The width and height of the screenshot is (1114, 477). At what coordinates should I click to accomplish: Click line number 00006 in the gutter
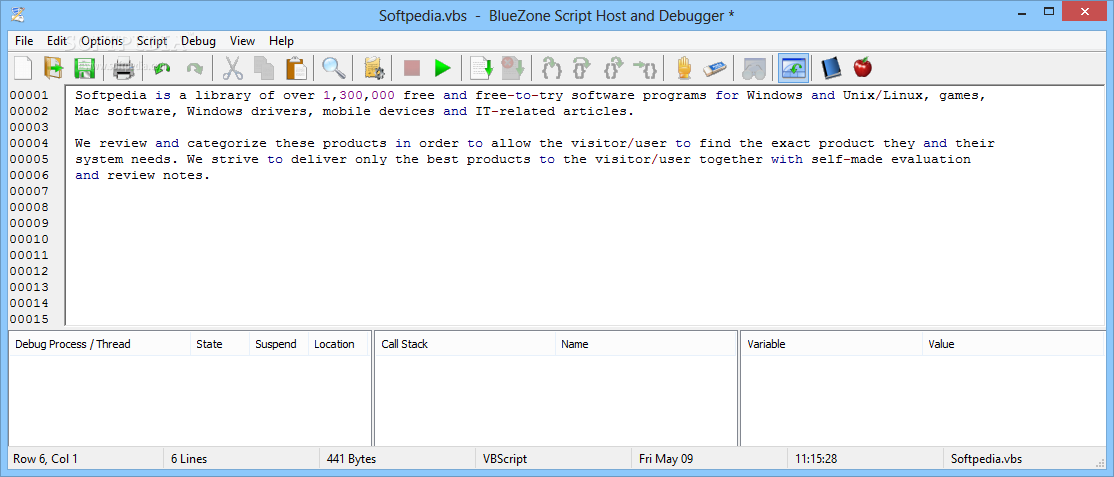tap(29, 176)
